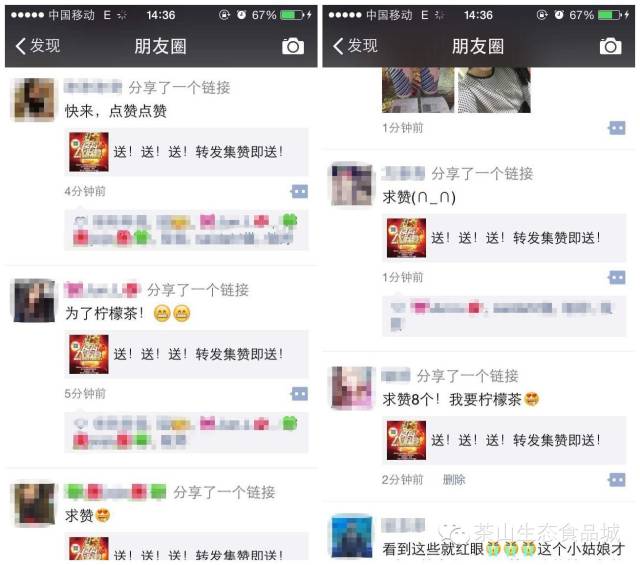The image size is (640, 565).
Task: Tap the camera icon in right screen header
Action: click(x=611, y=46)
